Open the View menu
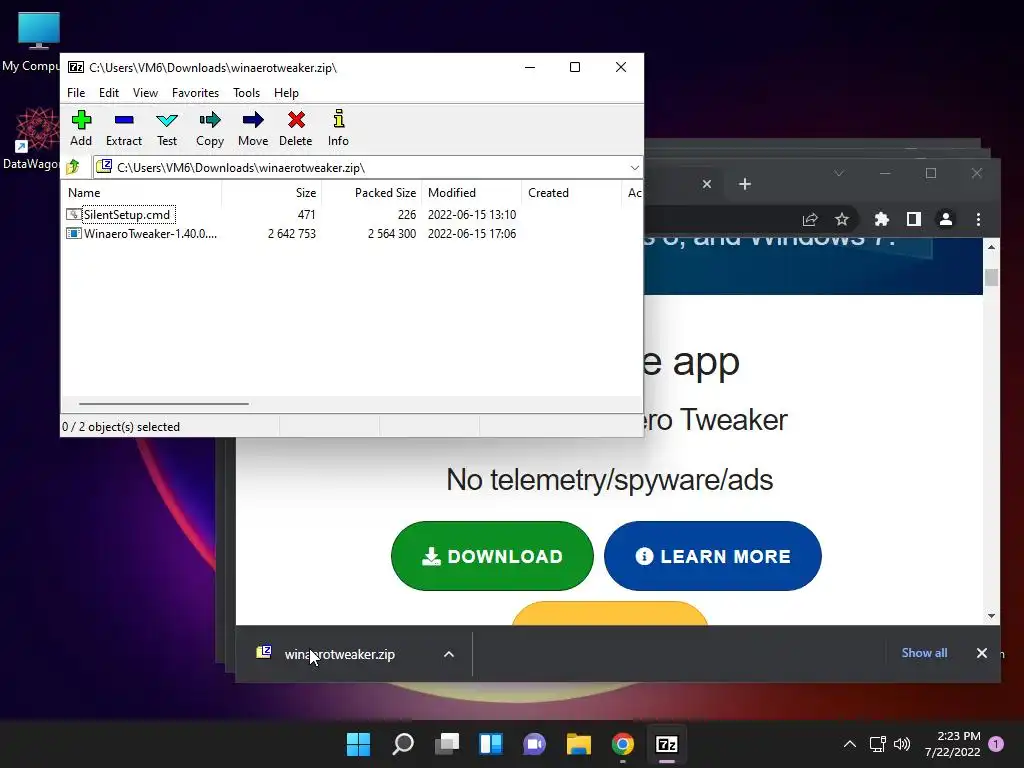1024x768 pixels. [145, 93]
